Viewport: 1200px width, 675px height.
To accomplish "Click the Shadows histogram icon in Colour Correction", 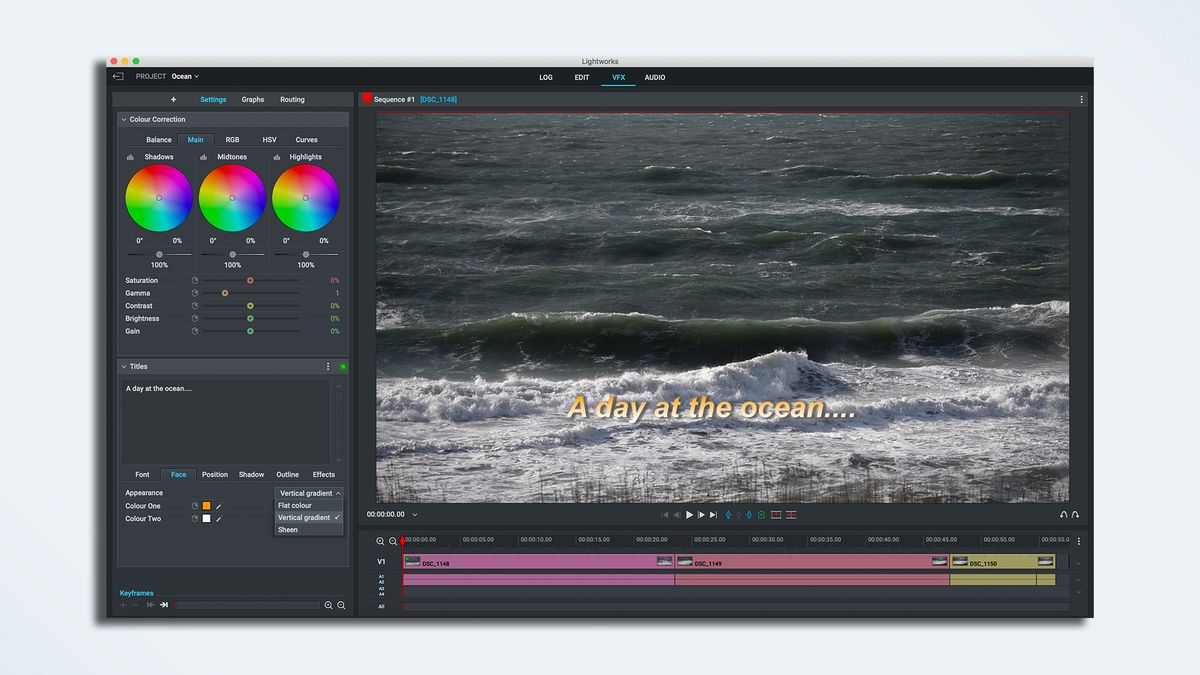I will click(x=131, y=157).
